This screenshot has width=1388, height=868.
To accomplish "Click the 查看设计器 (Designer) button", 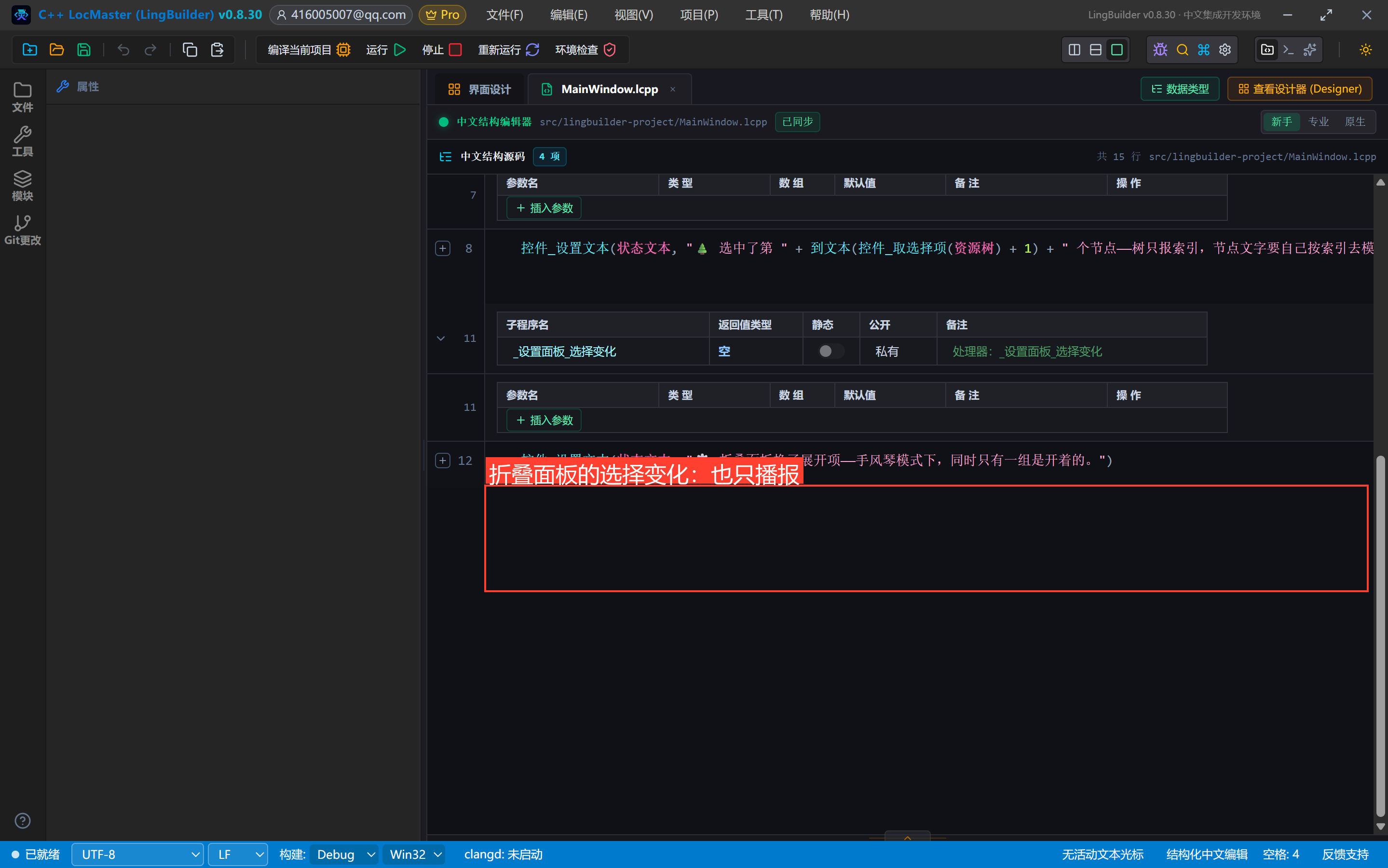I will point(1300,89).
